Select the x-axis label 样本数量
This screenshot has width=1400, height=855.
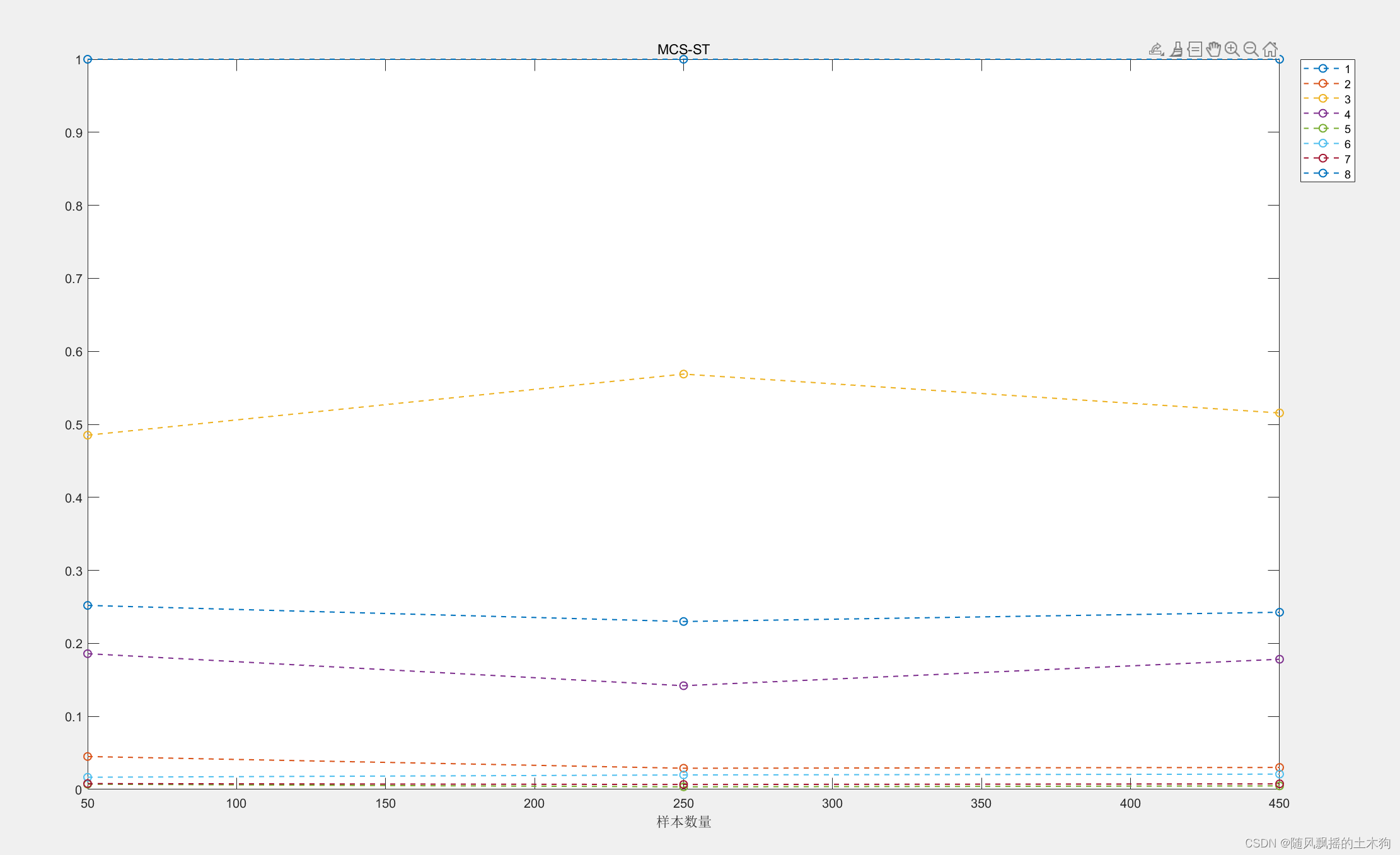click(x=684, y=822)
